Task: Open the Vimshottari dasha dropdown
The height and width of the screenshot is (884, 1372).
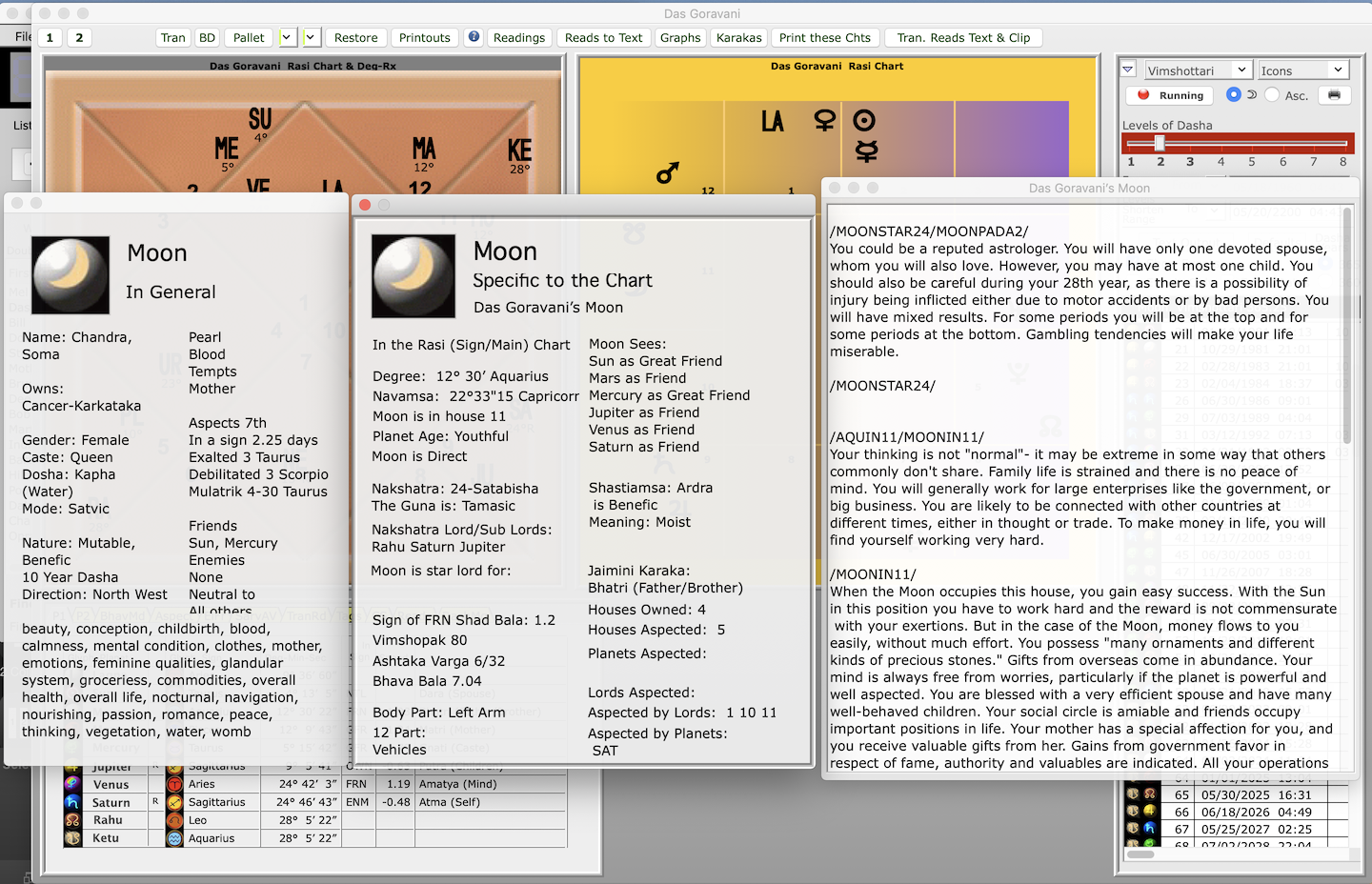Action: [x=1198, y=70]
